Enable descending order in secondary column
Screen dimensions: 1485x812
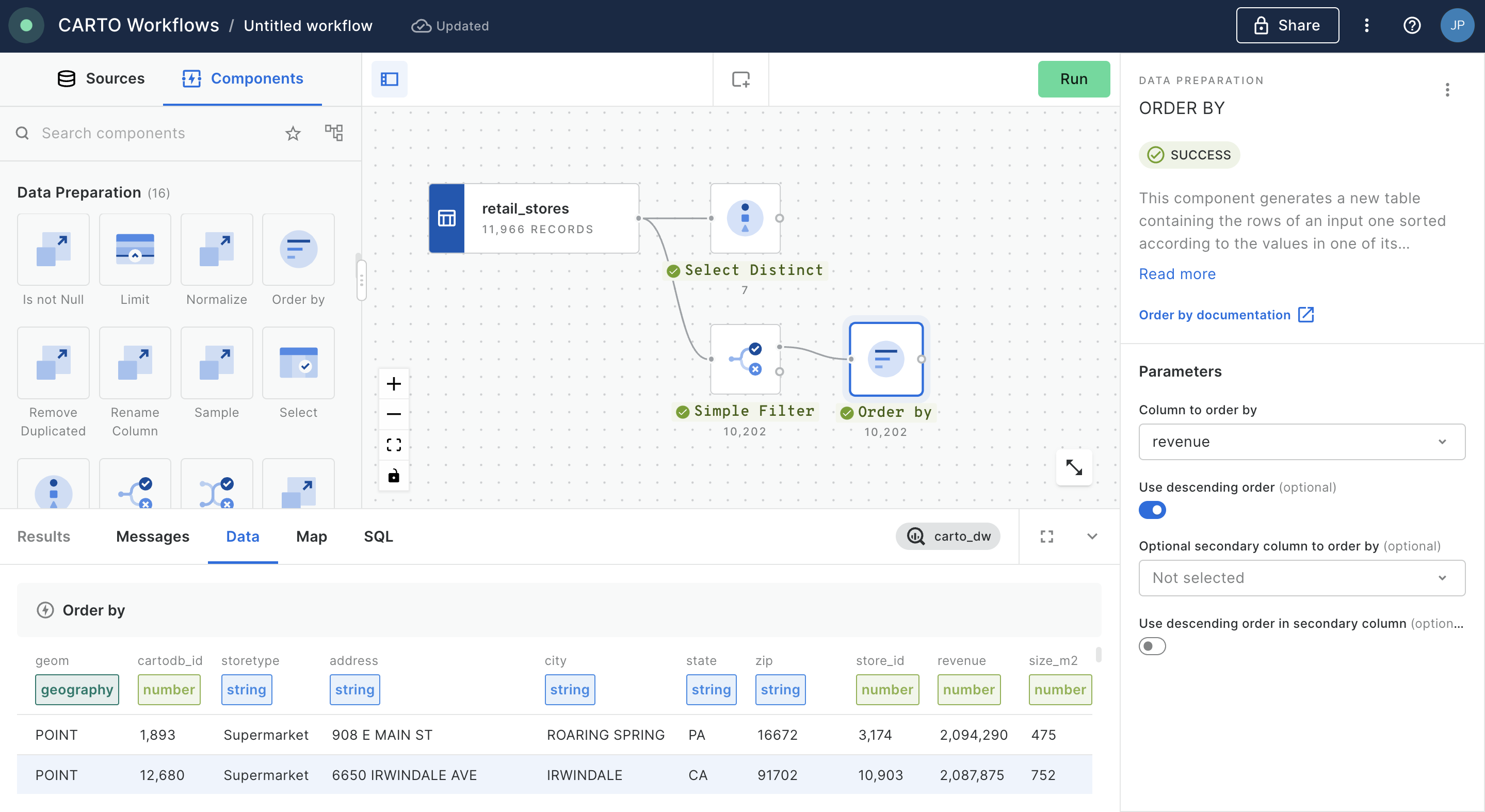pyautogui.click(x=1152, y=646)
